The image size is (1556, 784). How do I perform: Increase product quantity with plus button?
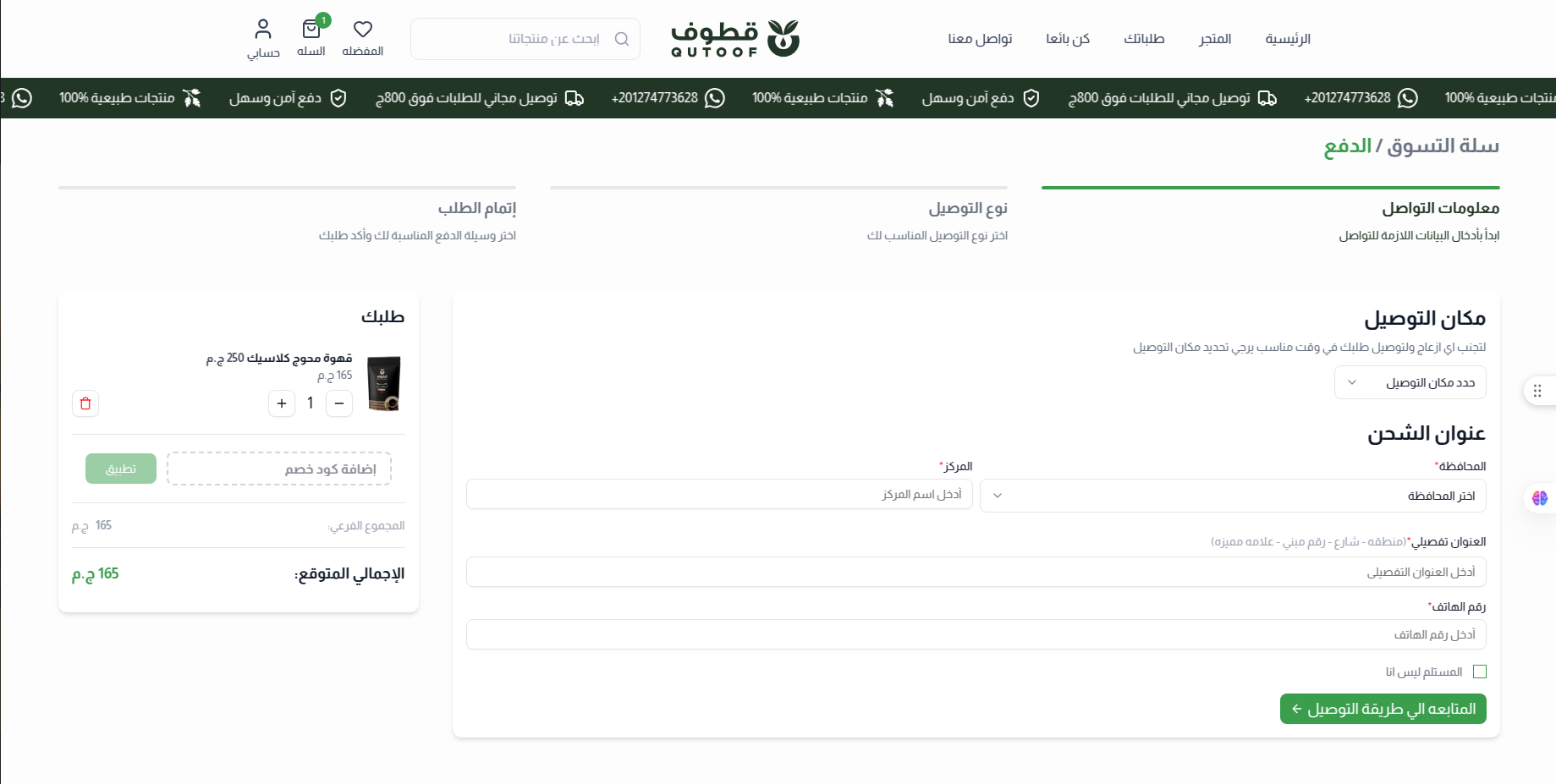point(282,403)
